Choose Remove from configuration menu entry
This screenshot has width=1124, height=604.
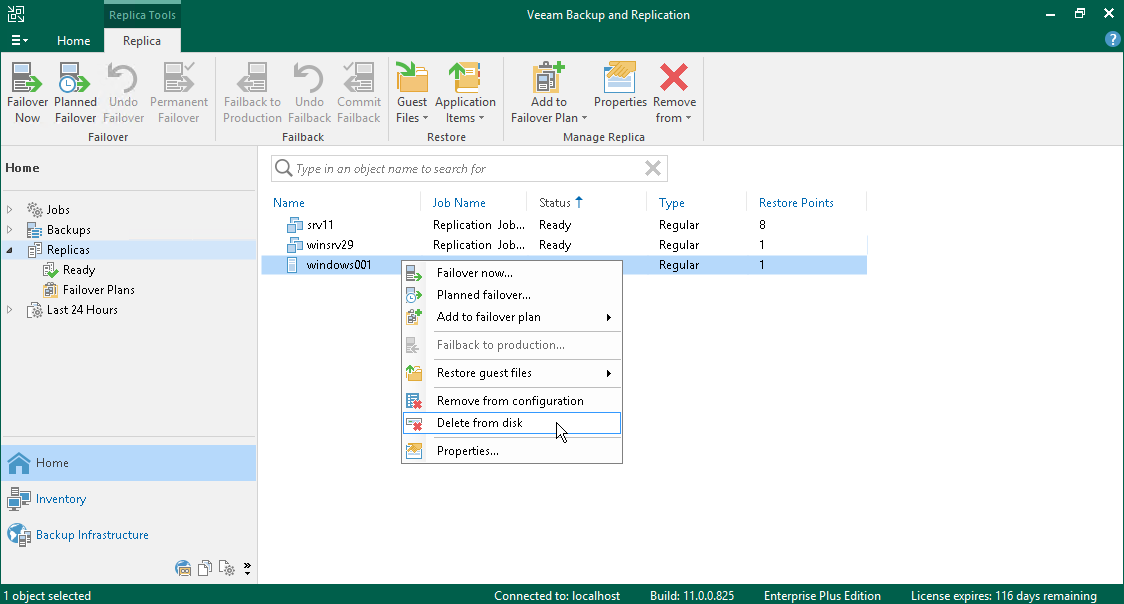512,401
